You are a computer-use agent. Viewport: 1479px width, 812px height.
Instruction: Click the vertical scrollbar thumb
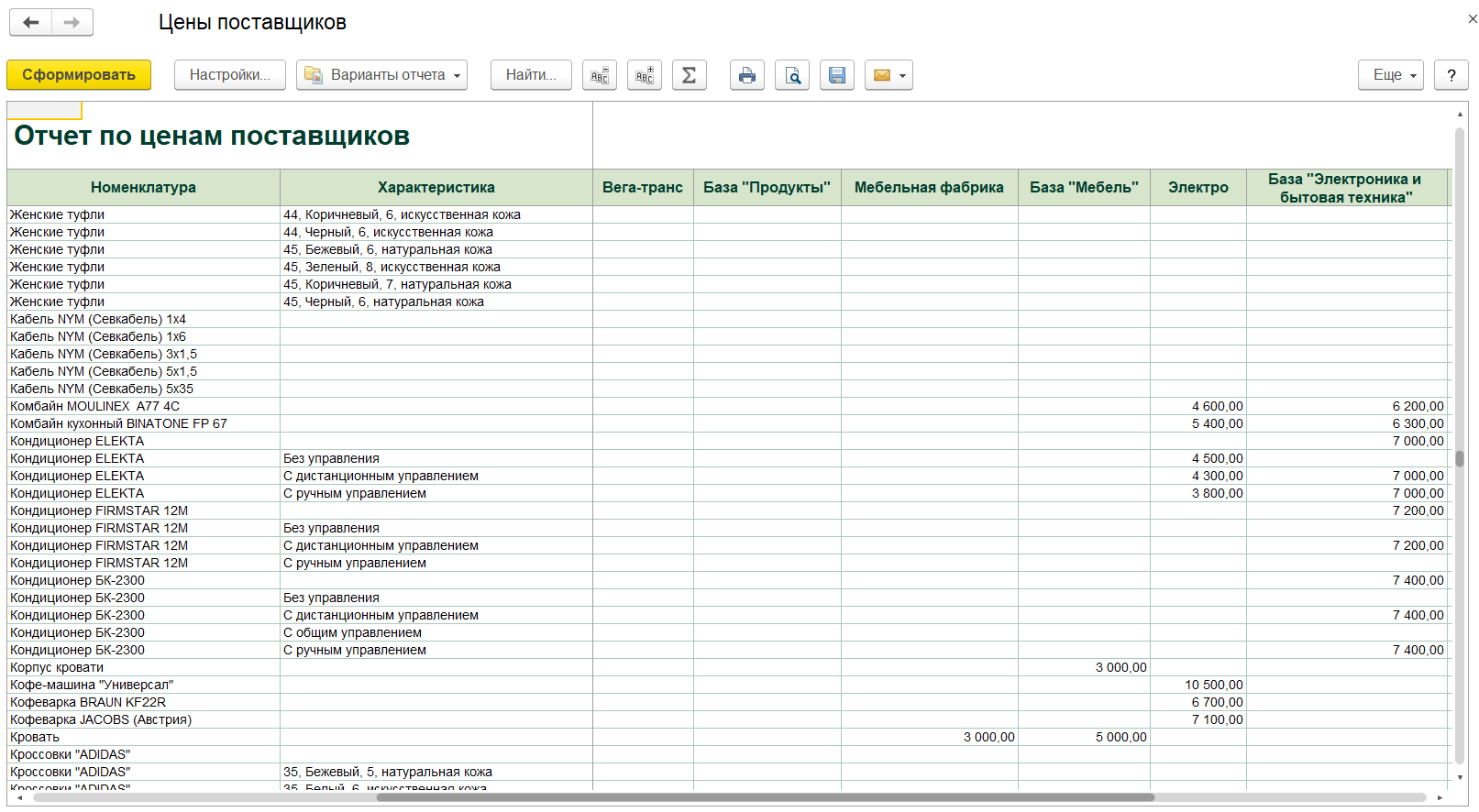(1460, 459)
